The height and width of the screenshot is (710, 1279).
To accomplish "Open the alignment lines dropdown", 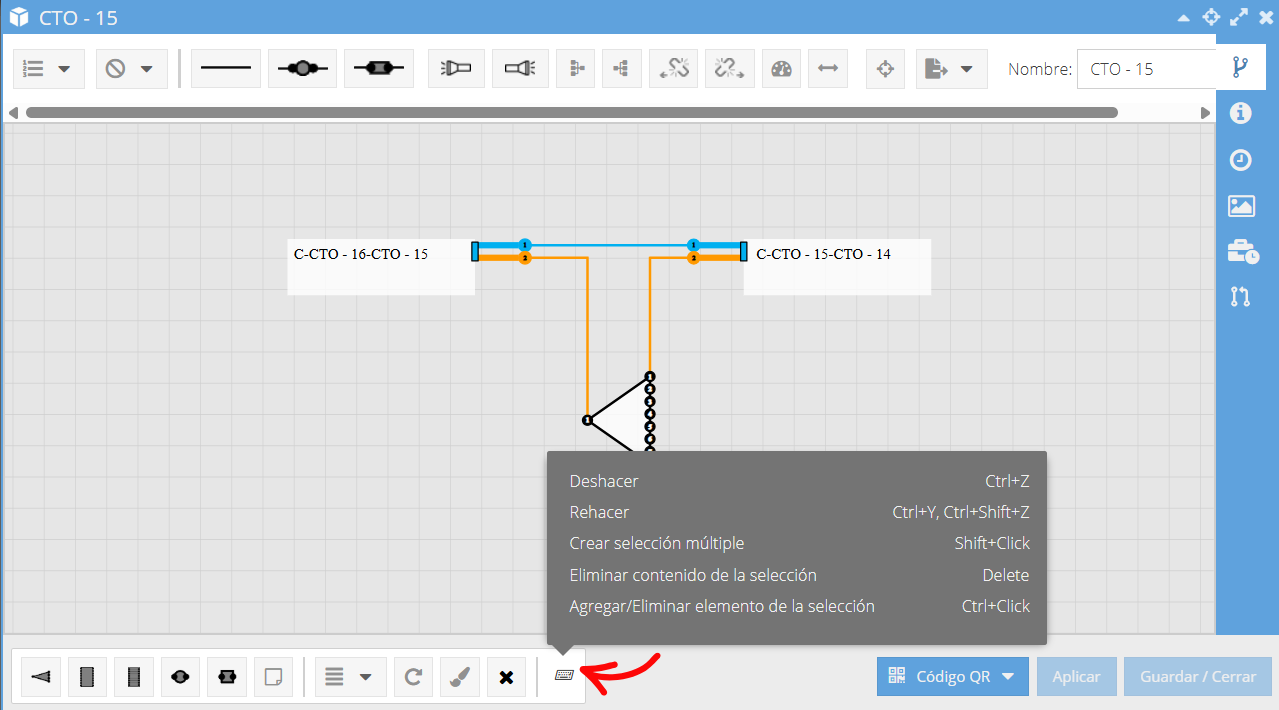I will click(349, 677).
